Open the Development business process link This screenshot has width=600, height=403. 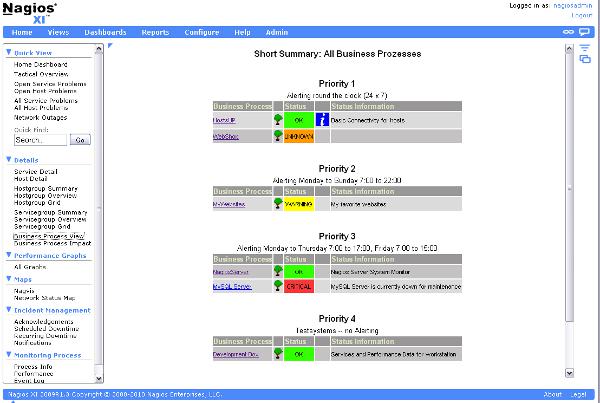click(x=235, y=354)
